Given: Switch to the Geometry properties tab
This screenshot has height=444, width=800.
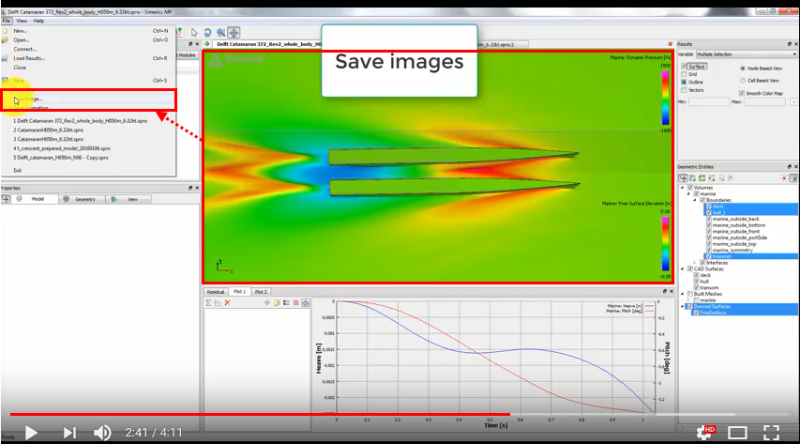Looking at the screenshot, I should (x=81, y=199).
